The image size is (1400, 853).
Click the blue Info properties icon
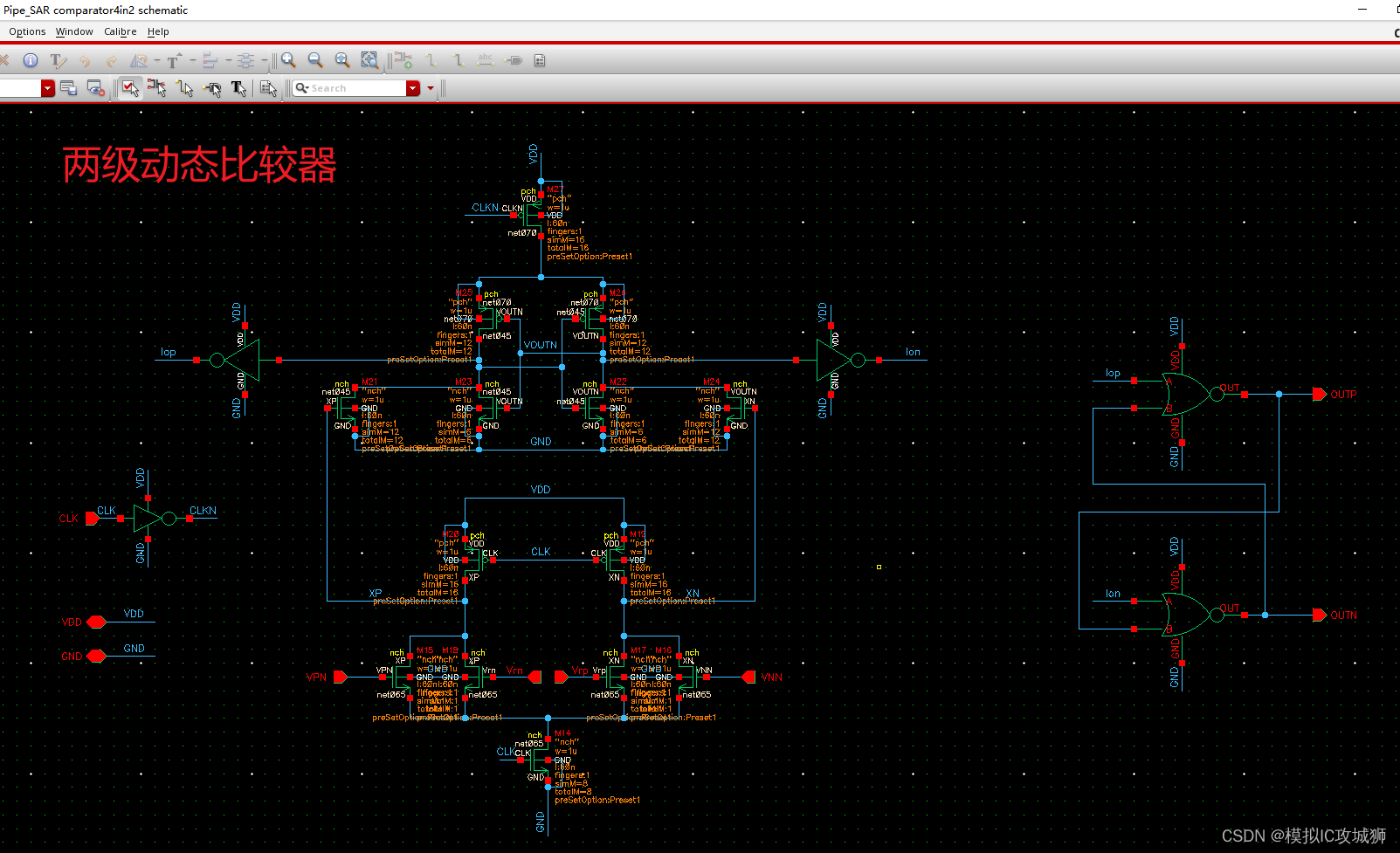pyautogui.click(x=31, y=60)
